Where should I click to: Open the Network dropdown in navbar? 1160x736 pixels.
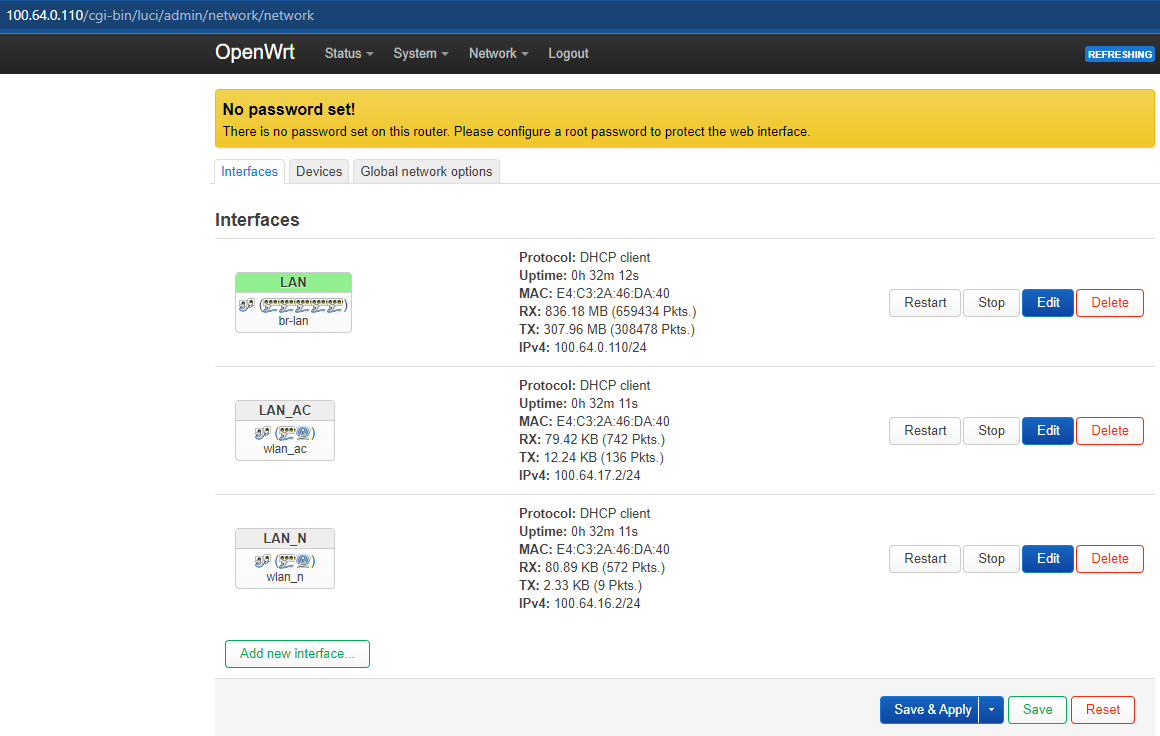pyautogui.click(x=498, y=54)
